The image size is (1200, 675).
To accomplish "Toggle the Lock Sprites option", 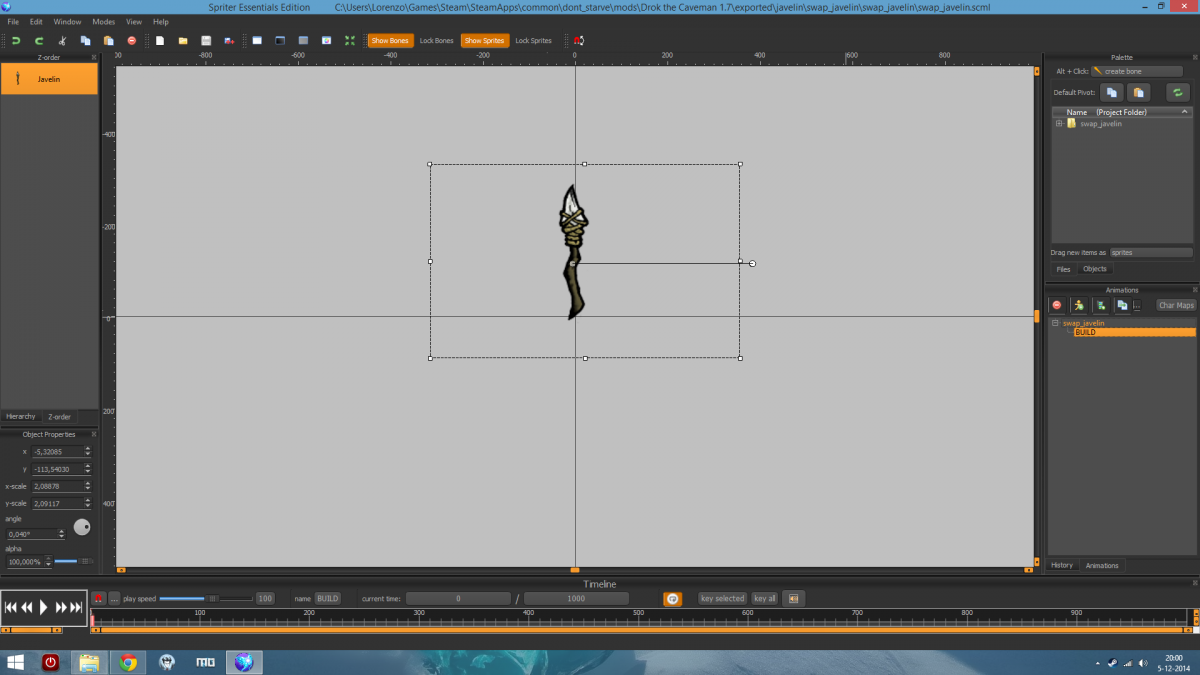I will tap(533, 41).
